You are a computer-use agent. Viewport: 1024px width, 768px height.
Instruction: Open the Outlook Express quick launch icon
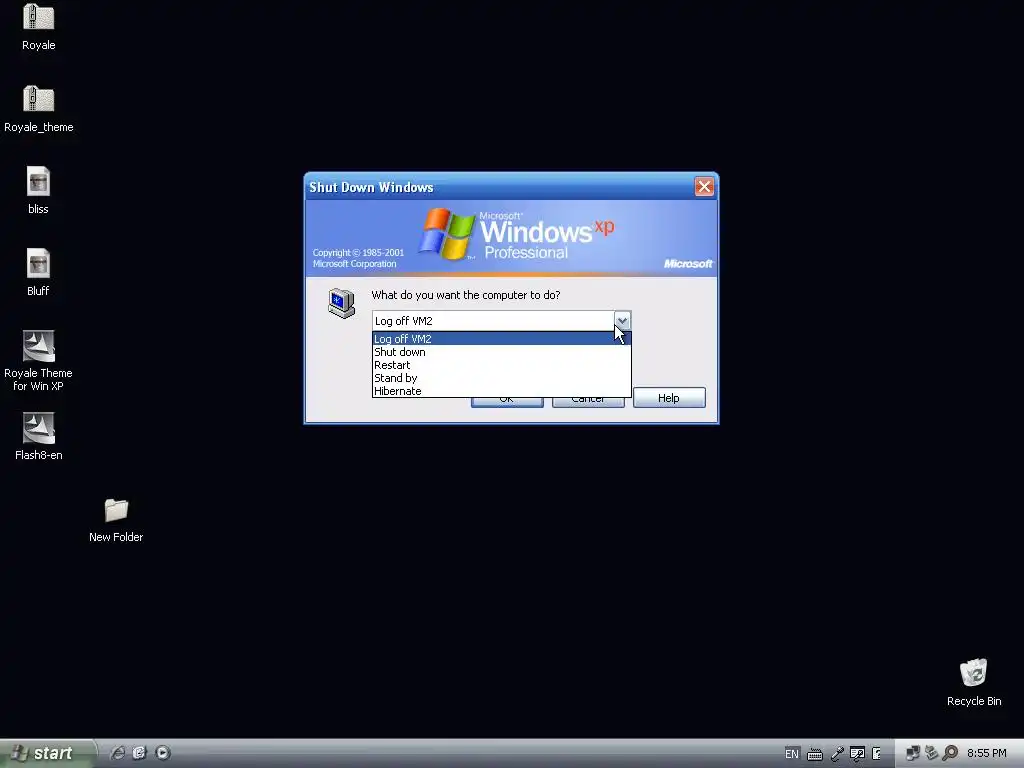(140, 753)
